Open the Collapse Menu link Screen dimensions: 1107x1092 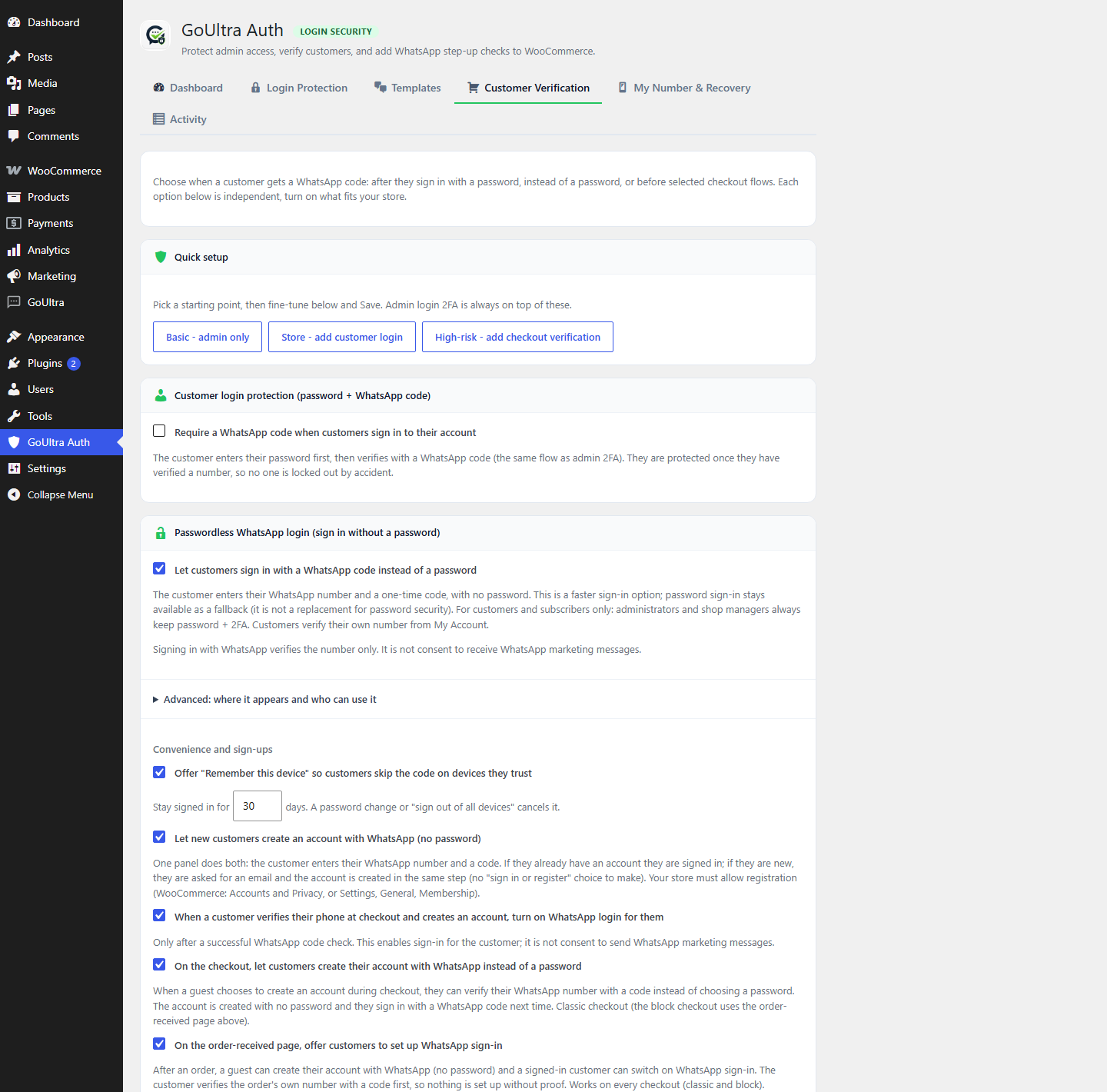(x=61, y=494)
